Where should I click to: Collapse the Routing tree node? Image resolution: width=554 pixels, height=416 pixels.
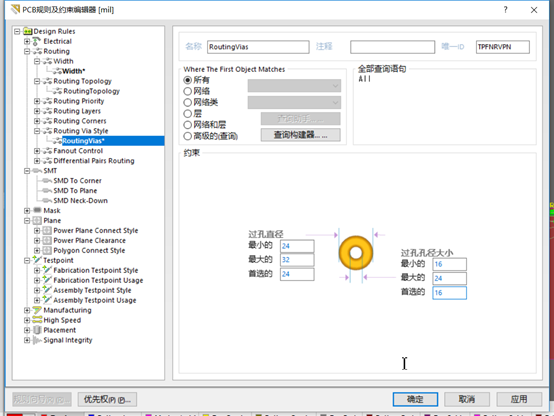[x=27, y=51]
